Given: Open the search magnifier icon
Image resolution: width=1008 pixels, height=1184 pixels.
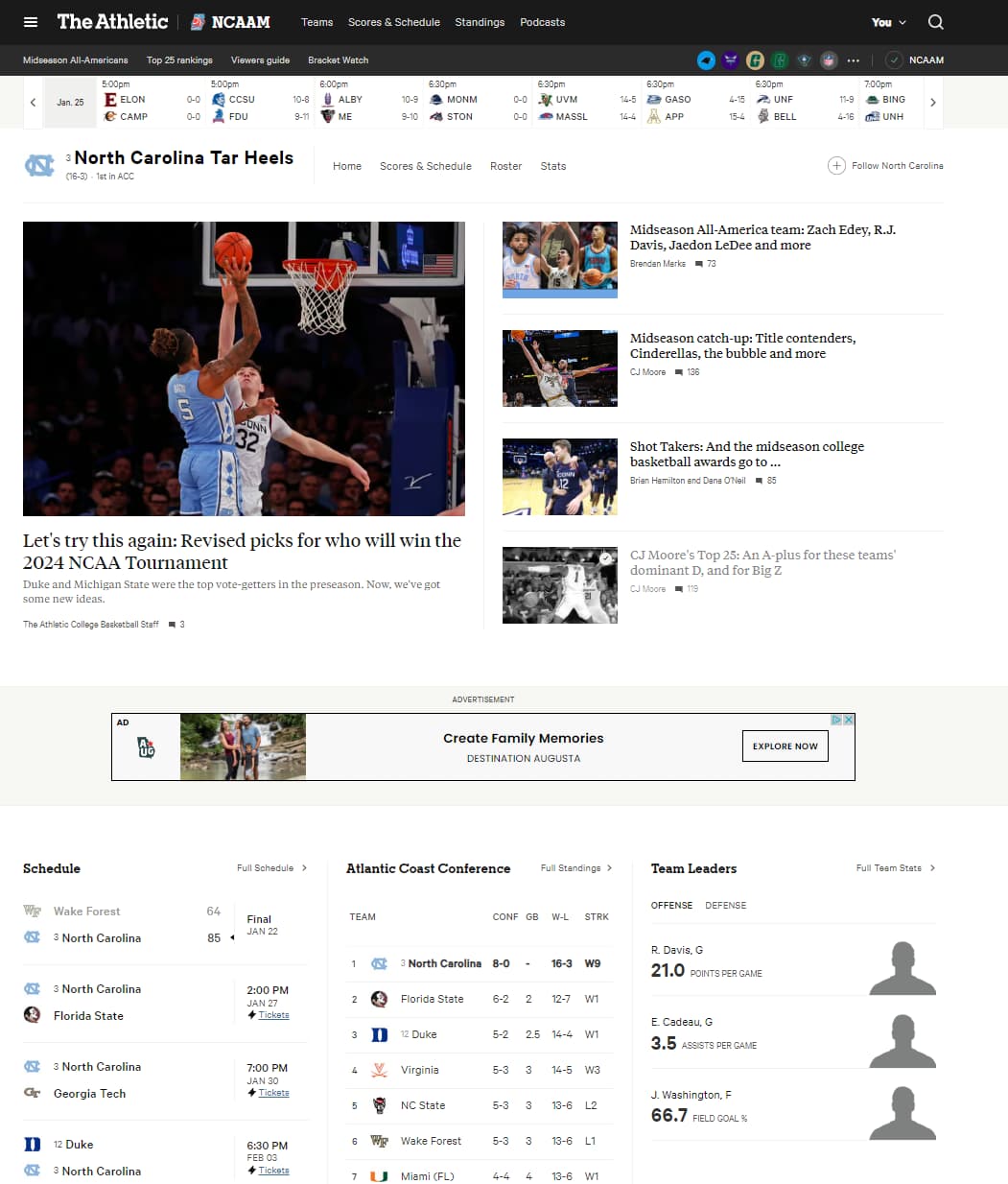Looking at the screenshot, I should click(x=936, y=22).
